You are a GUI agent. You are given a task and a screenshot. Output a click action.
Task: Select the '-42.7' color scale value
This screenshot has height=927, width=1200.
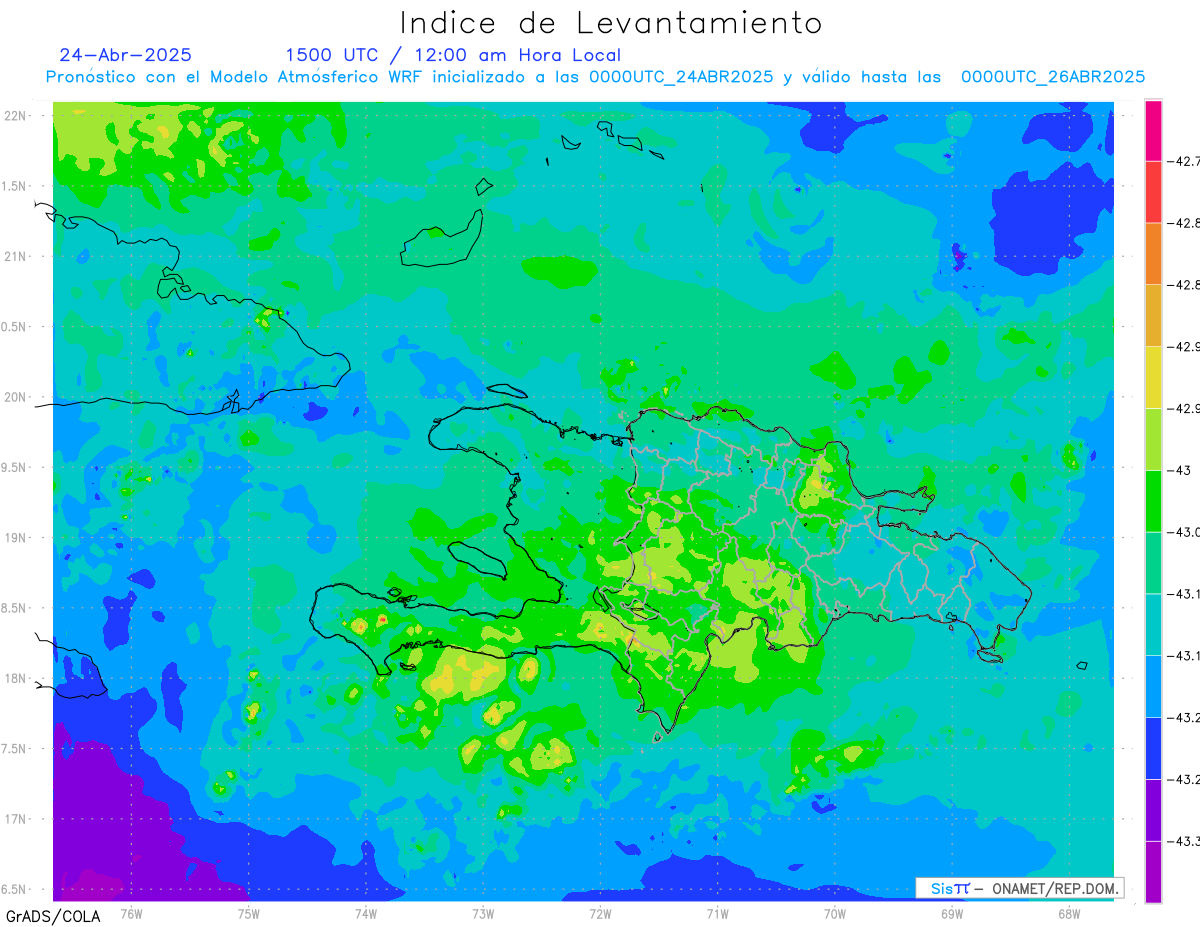[x=1185, y=161]
